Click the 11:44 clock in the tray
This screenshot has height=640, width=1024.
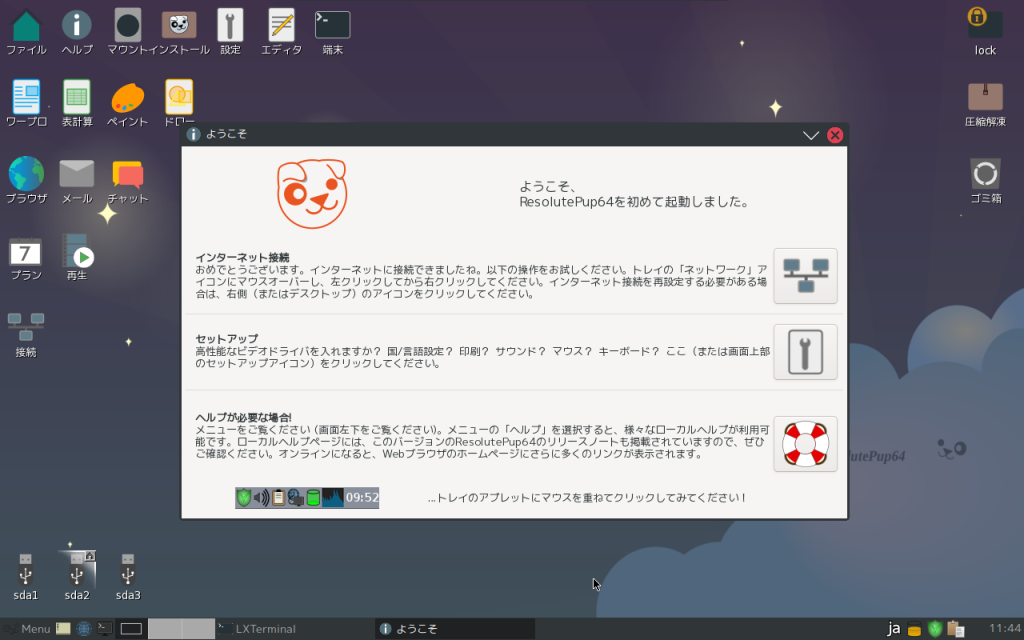pyautogui.click(x=1004, y=629)
